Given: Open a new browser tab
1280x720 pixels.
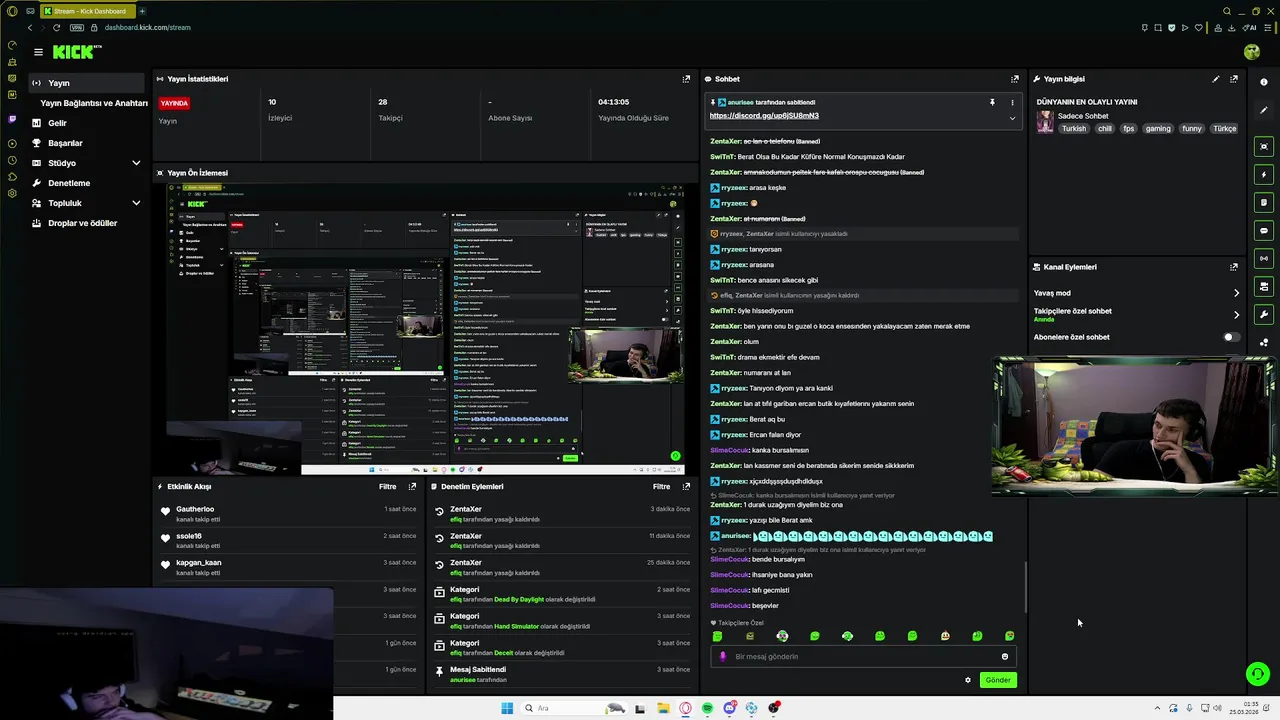Looking at the screenshot, I should click(x=142, y=11).
